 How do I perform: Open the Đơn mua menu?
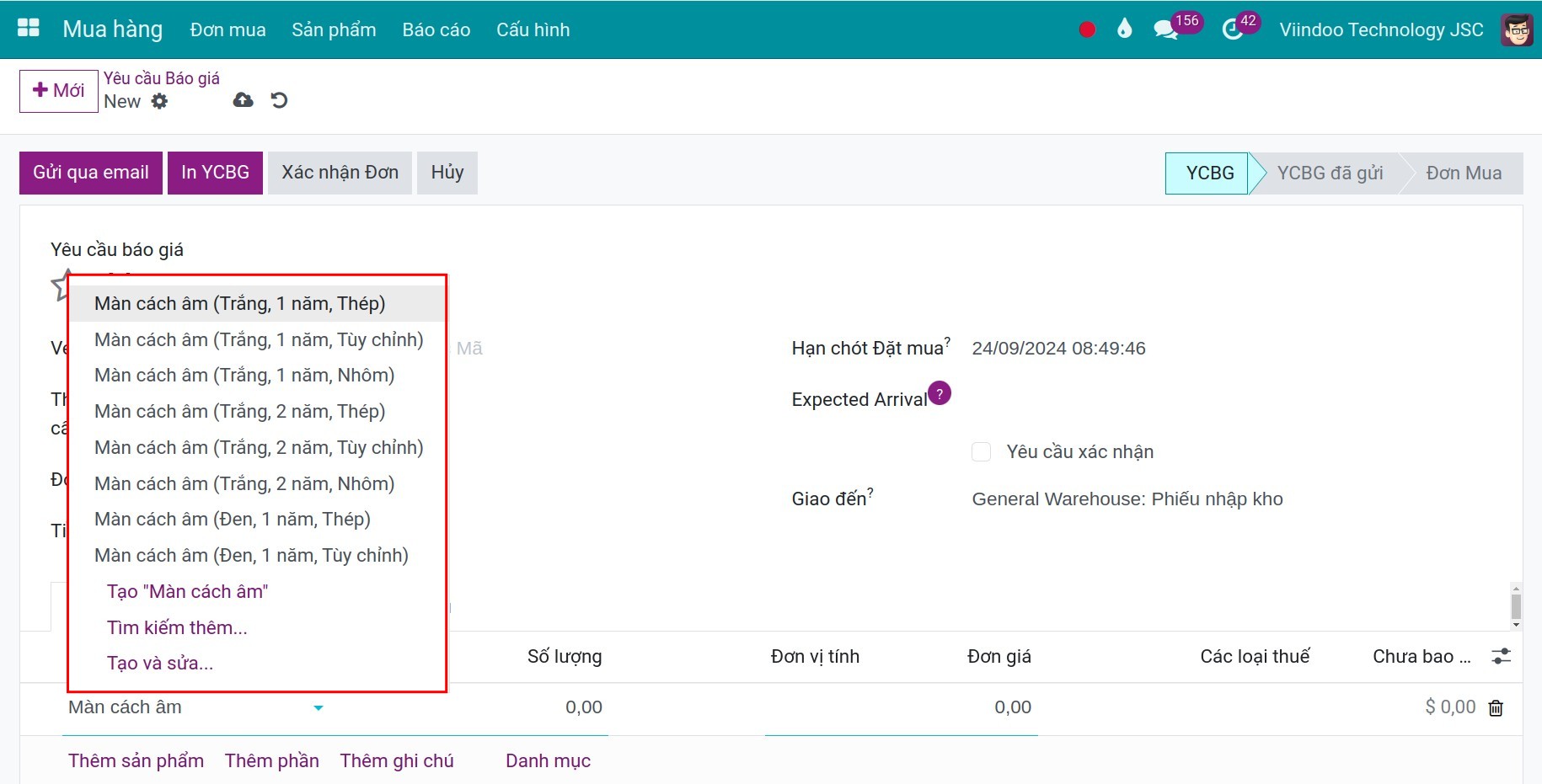(228, 29)
